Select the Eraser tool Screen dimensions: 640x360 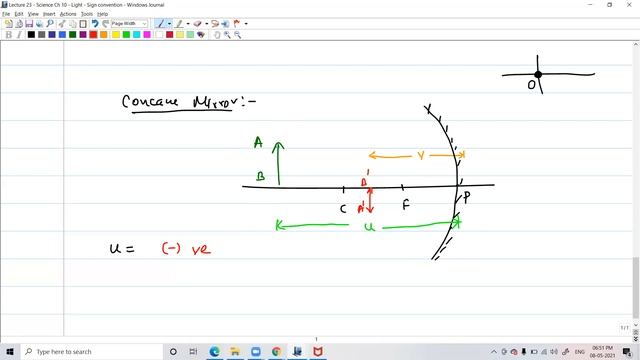click(198, 24)
